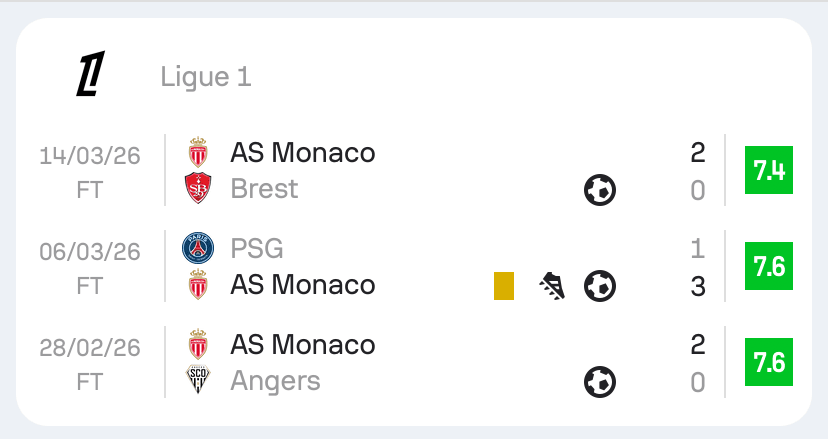Click the assist boot icon
Viewport: 828px width, 439px height.
552,286
